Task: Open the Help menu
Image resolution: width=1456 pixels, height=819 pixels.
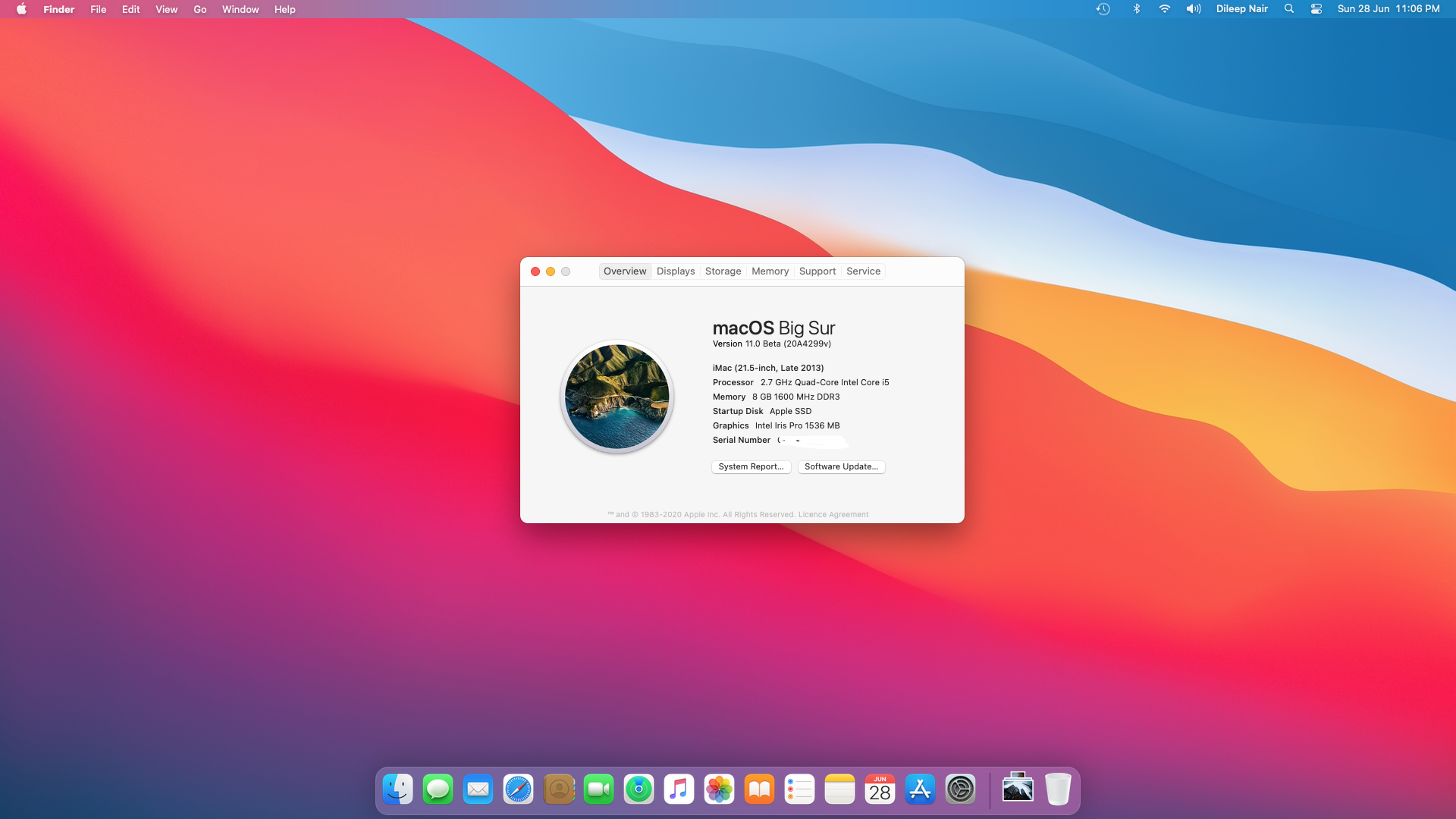Action: 284,9
